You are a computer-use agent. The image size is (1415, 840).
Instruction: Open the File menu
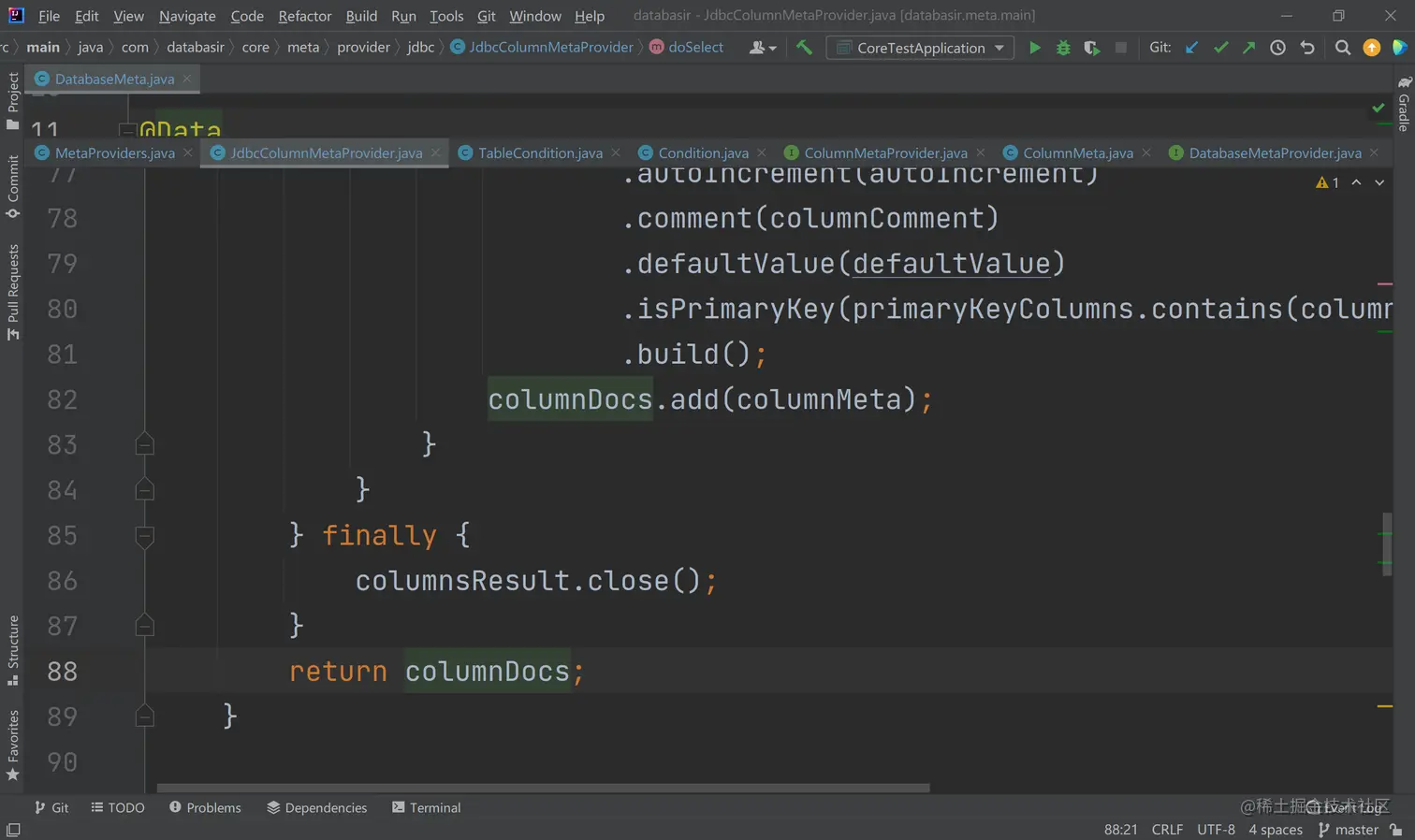click(x=49, y=16)
